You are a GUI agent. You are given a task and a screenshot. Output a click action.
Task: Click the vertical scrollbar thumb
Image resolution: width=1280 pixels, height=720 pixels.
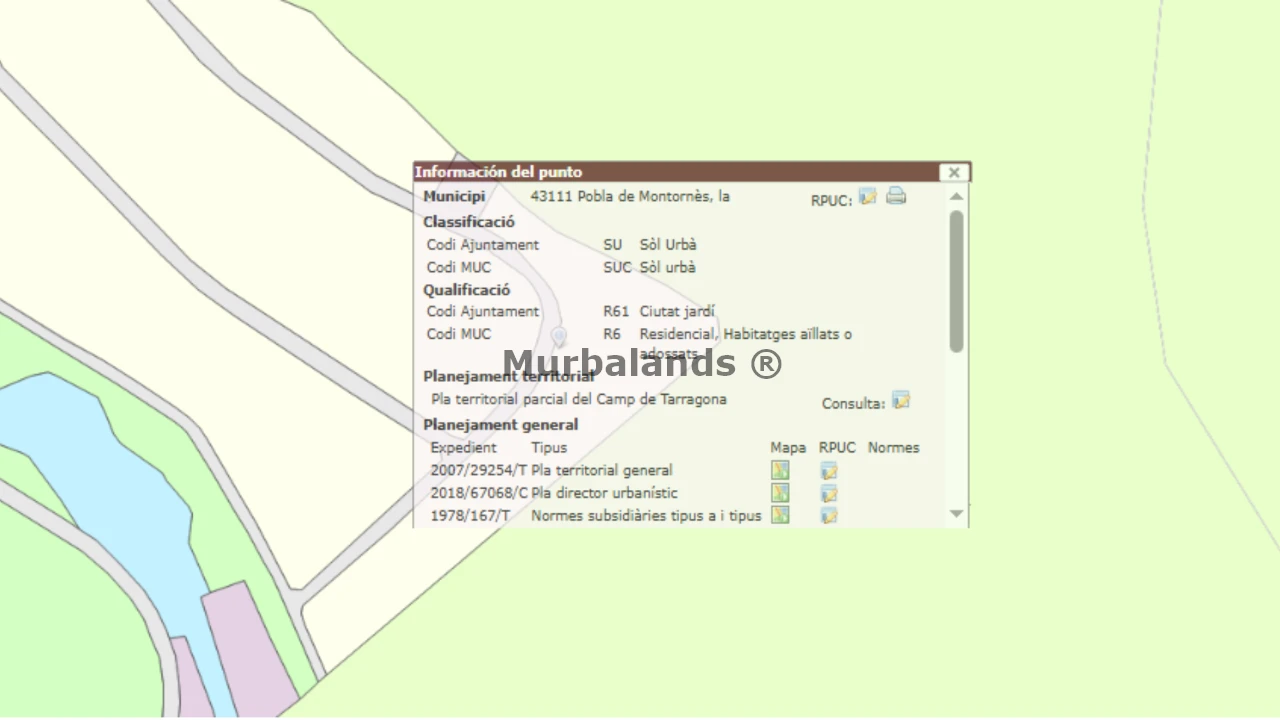(x=956, y=281)
